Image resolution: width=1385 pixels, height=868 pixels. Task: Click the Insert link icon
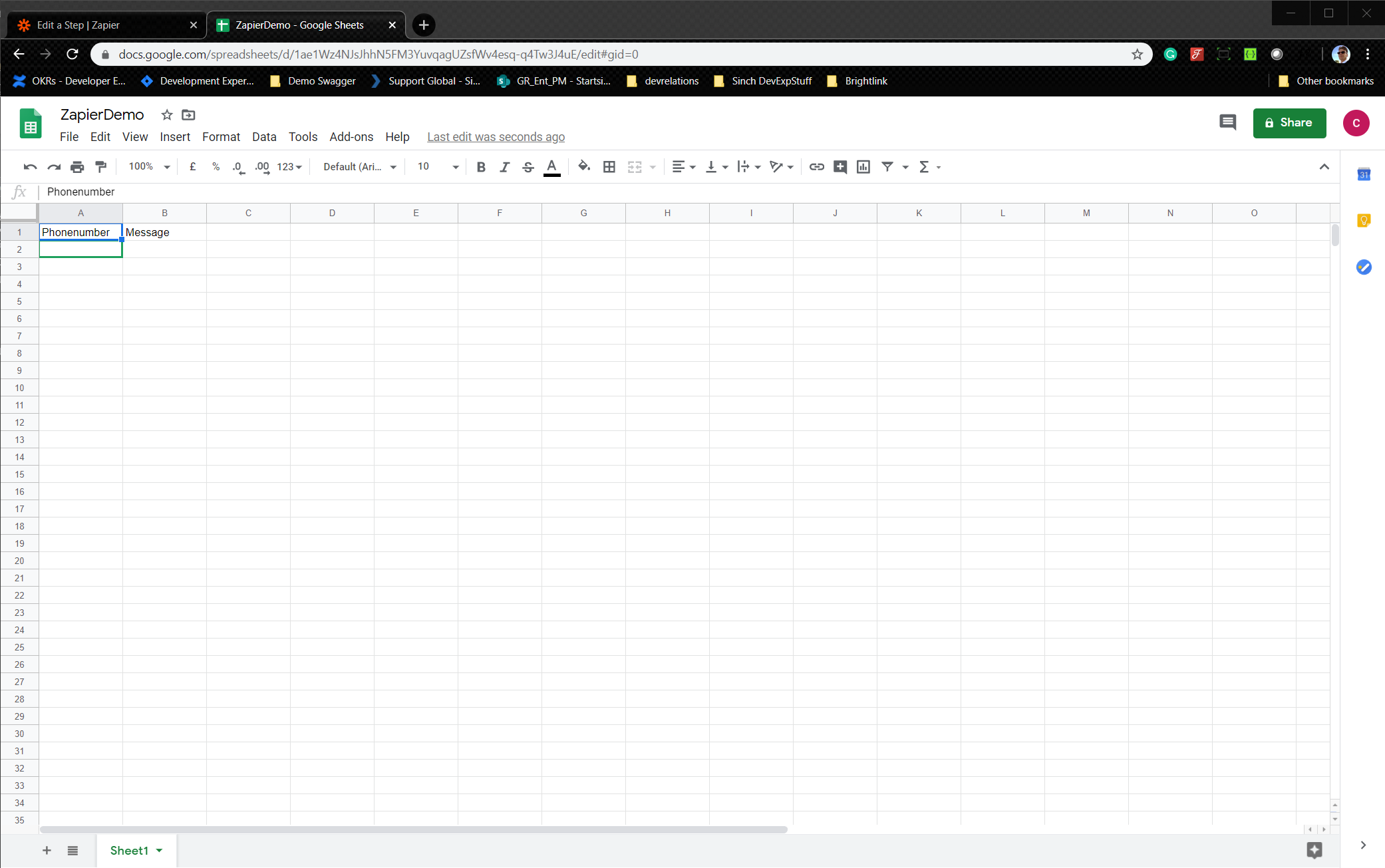click(x=816, y=167)
